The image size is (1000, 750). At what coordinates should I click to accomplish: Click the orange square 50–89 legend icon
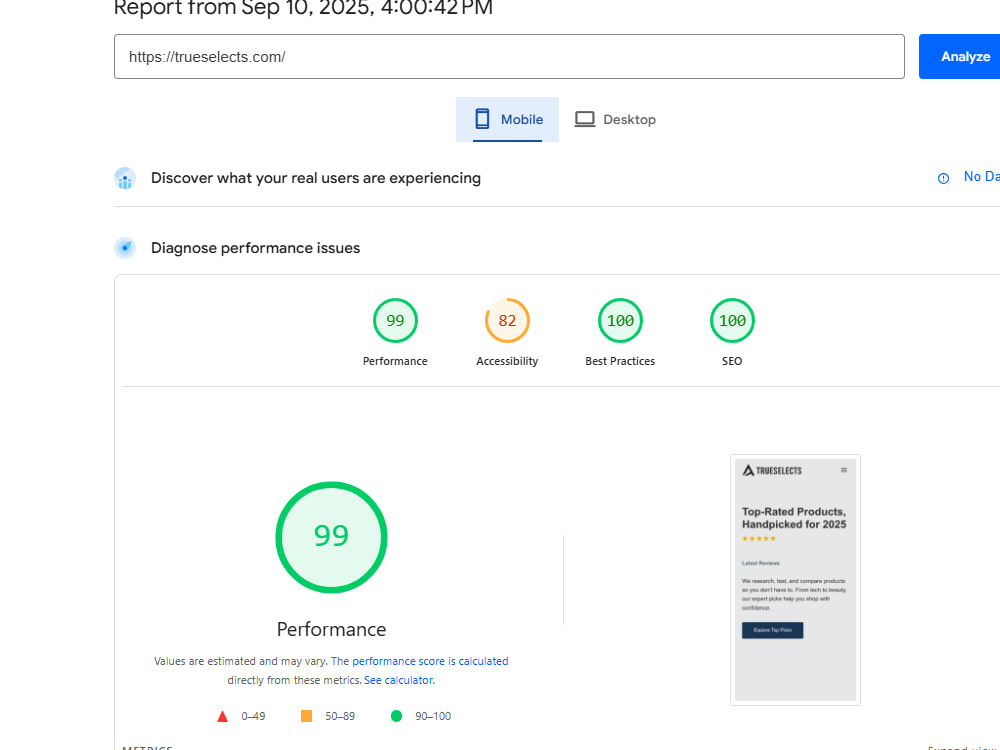(x=306, y=716)
